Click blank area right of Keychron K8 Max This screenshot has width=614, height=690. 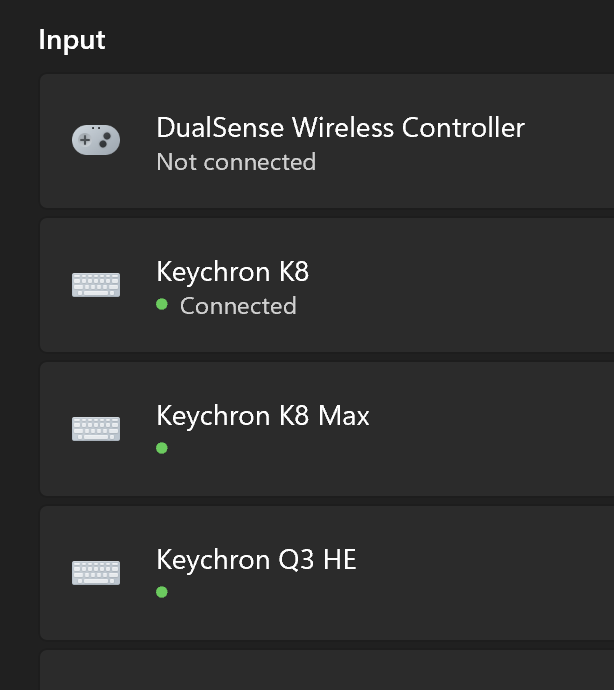500,429
